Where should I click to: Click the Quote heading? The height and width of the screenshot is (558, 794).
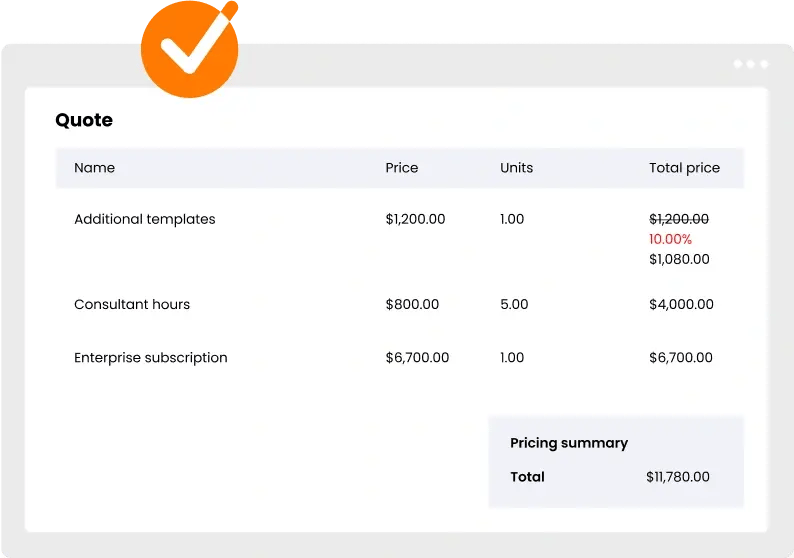click(x=84, y=120)
